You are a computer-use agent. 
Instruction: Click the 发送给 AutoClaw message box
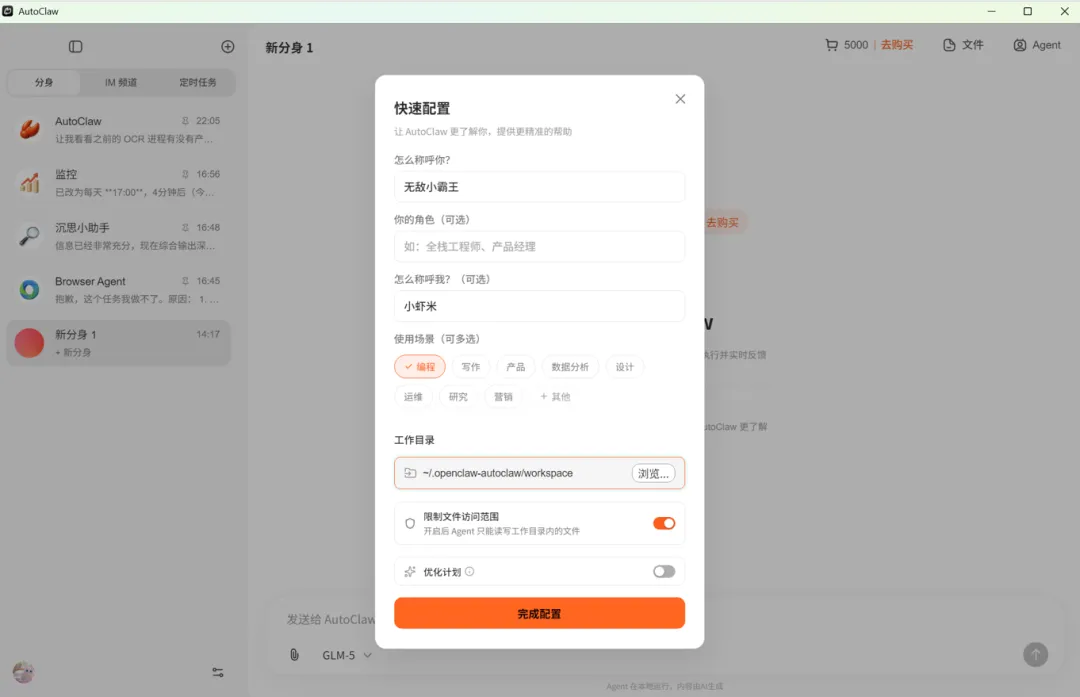pos(331,619)
